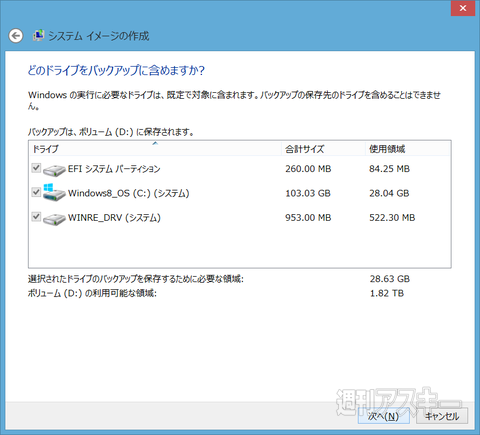Click the 260.00 MB total size value

[308, 169]
